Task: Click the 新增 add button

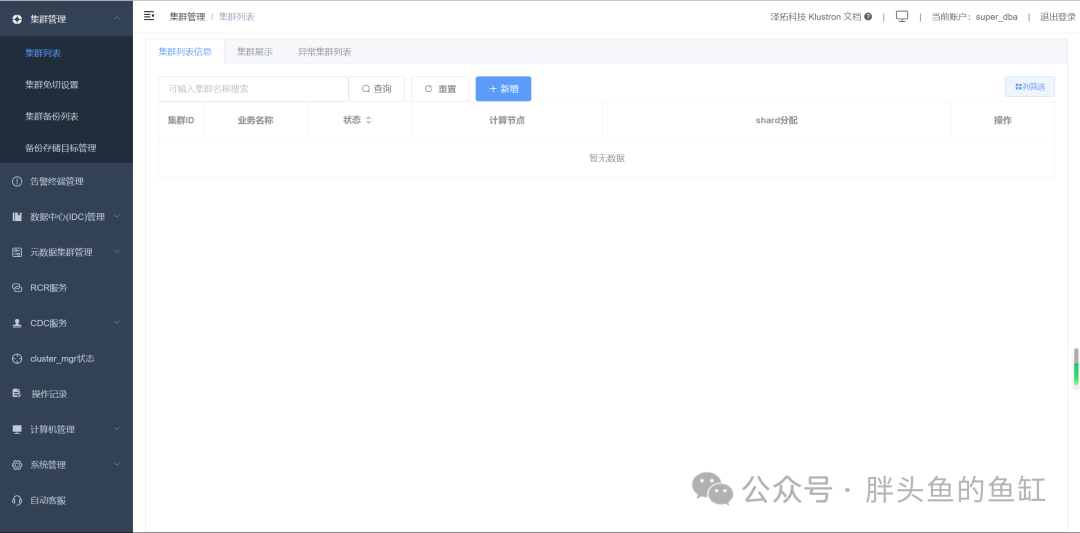Action: [x=503, y=89]
